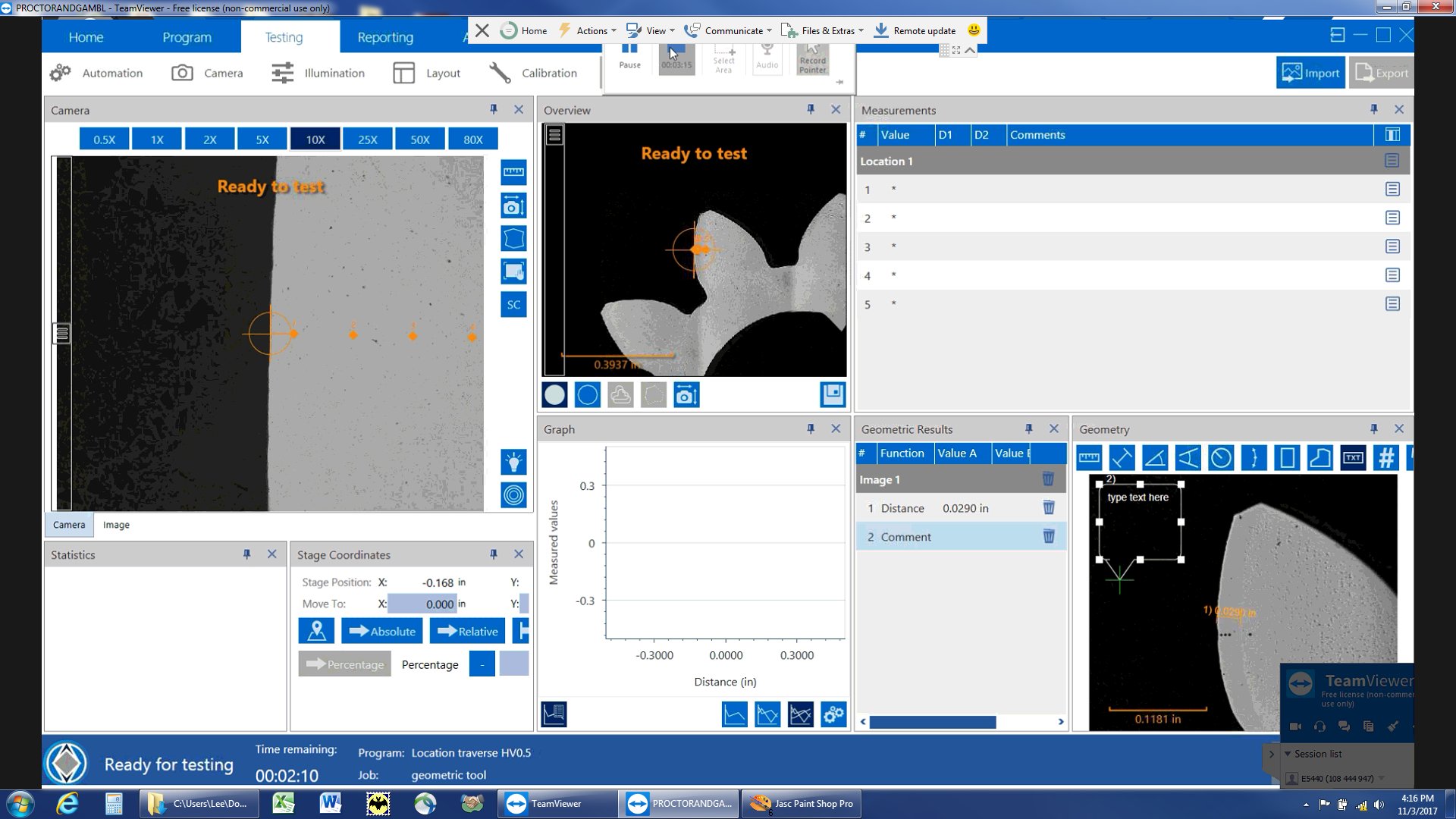Viewport: 1456px width, 819px height.
Task: Pin the Geometric Results panel
Action: pos(1029,428)
